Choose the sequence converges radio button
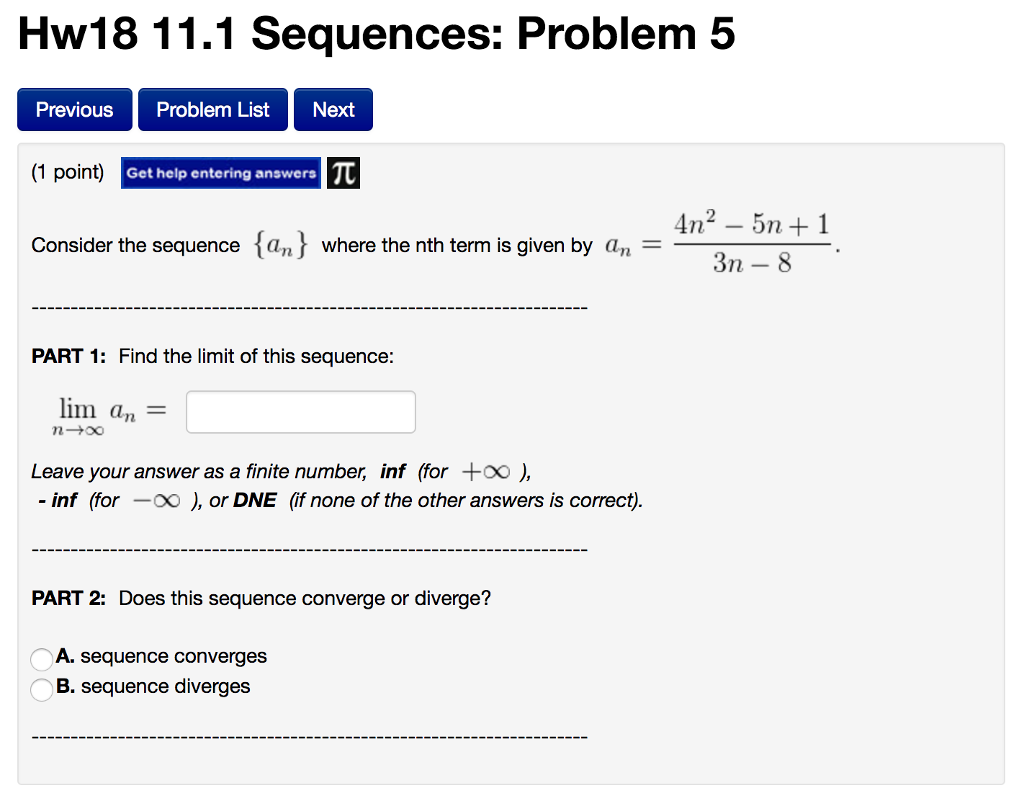Image resolution: width=1024 pixels, height=801 pixels. pos(41,658)
